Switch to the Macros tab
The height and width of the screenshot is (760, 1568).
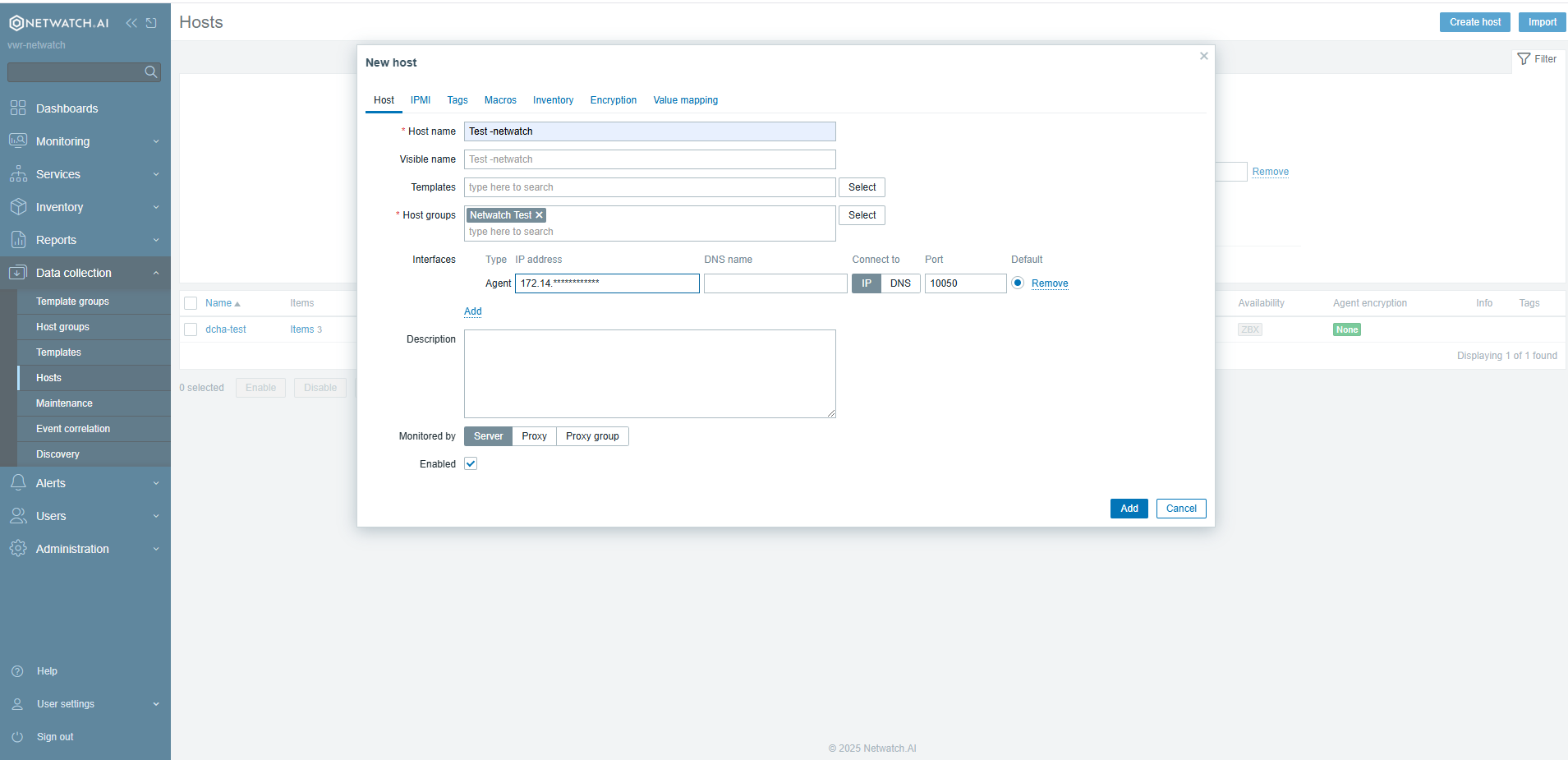tap(500, 100)
